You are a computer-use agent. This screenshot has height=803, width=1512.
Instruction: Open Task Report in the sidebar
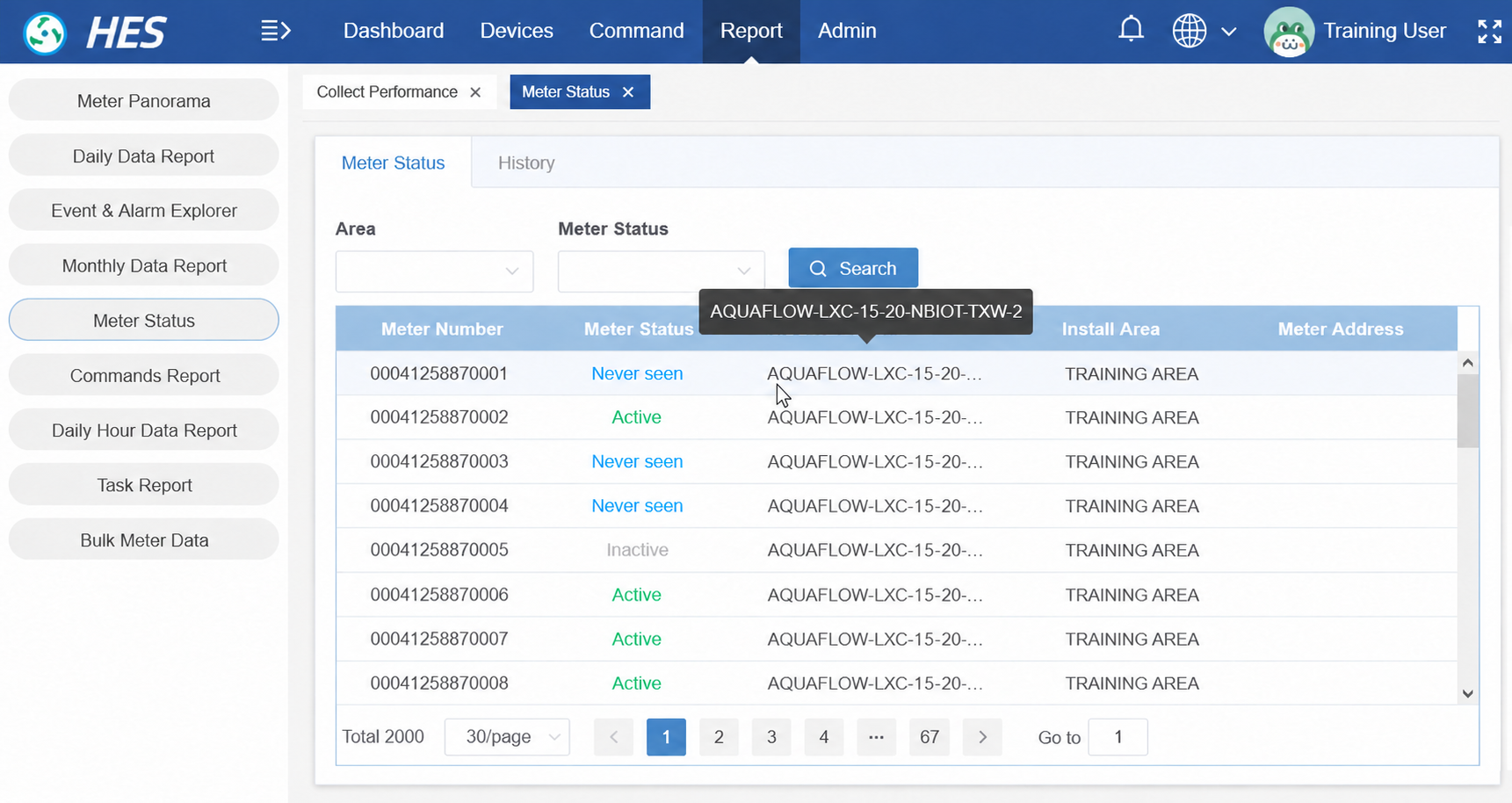tap(144, 485)
